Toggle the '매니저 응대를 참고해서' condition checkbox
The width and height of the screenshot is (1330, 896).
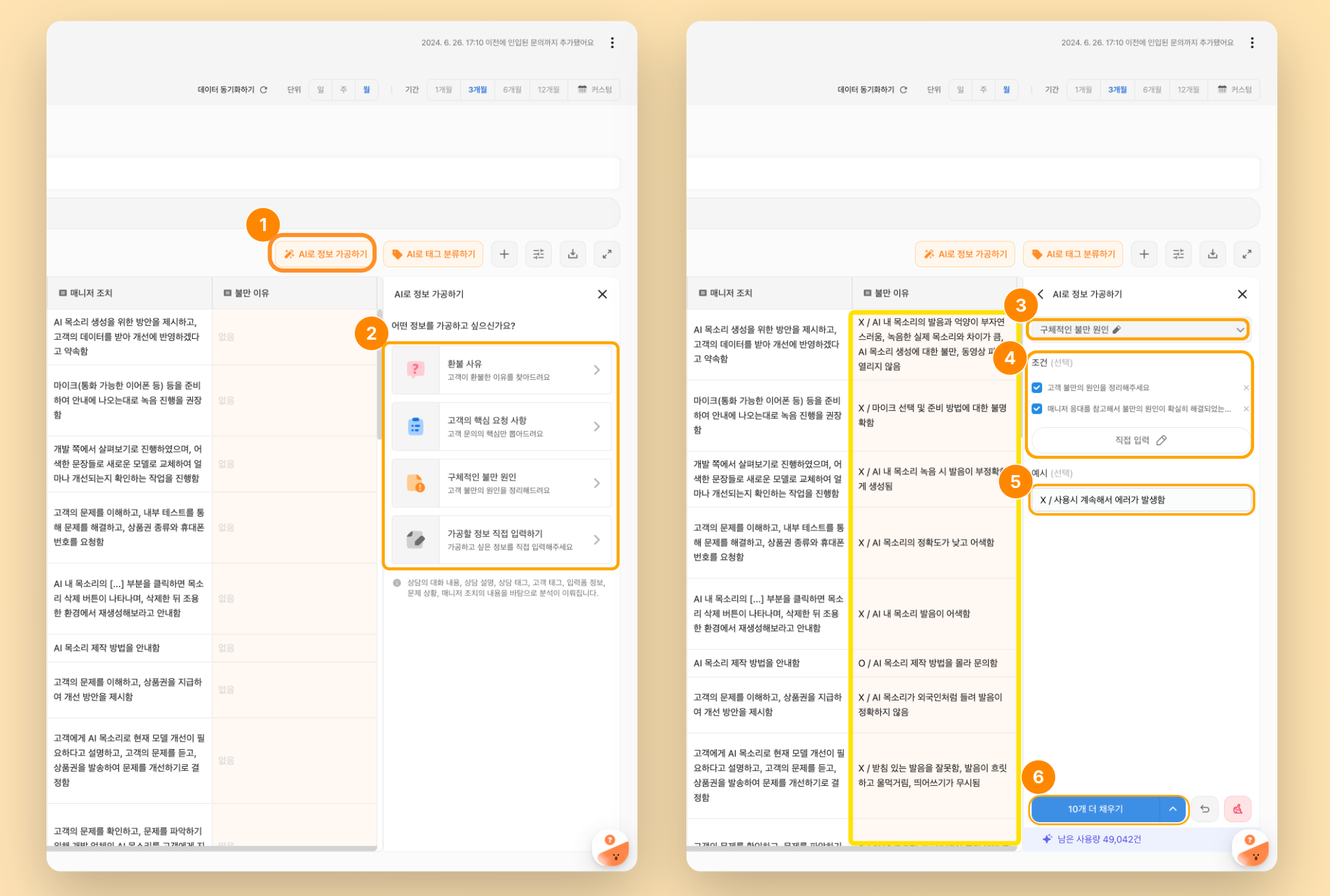pyautogui.click(x=1037, y=409)
